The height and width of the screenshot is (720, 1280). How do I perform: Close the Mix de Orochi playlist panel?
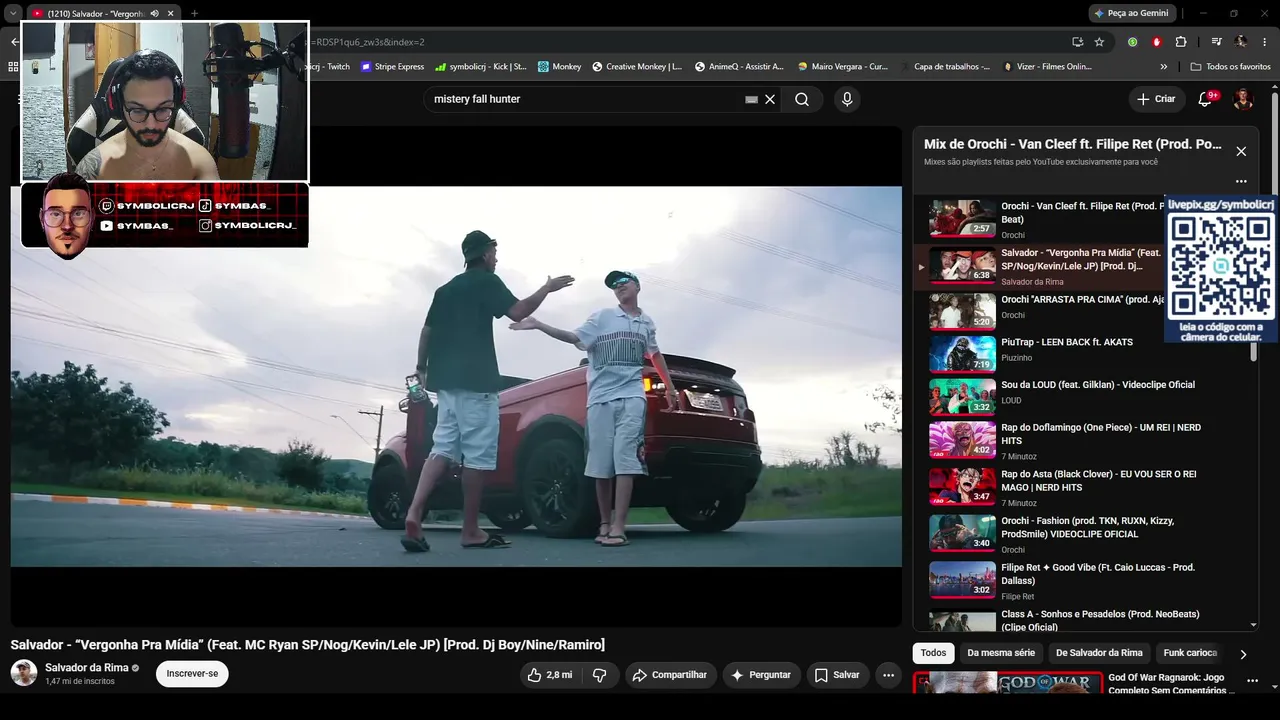(x=1241, y=151)
